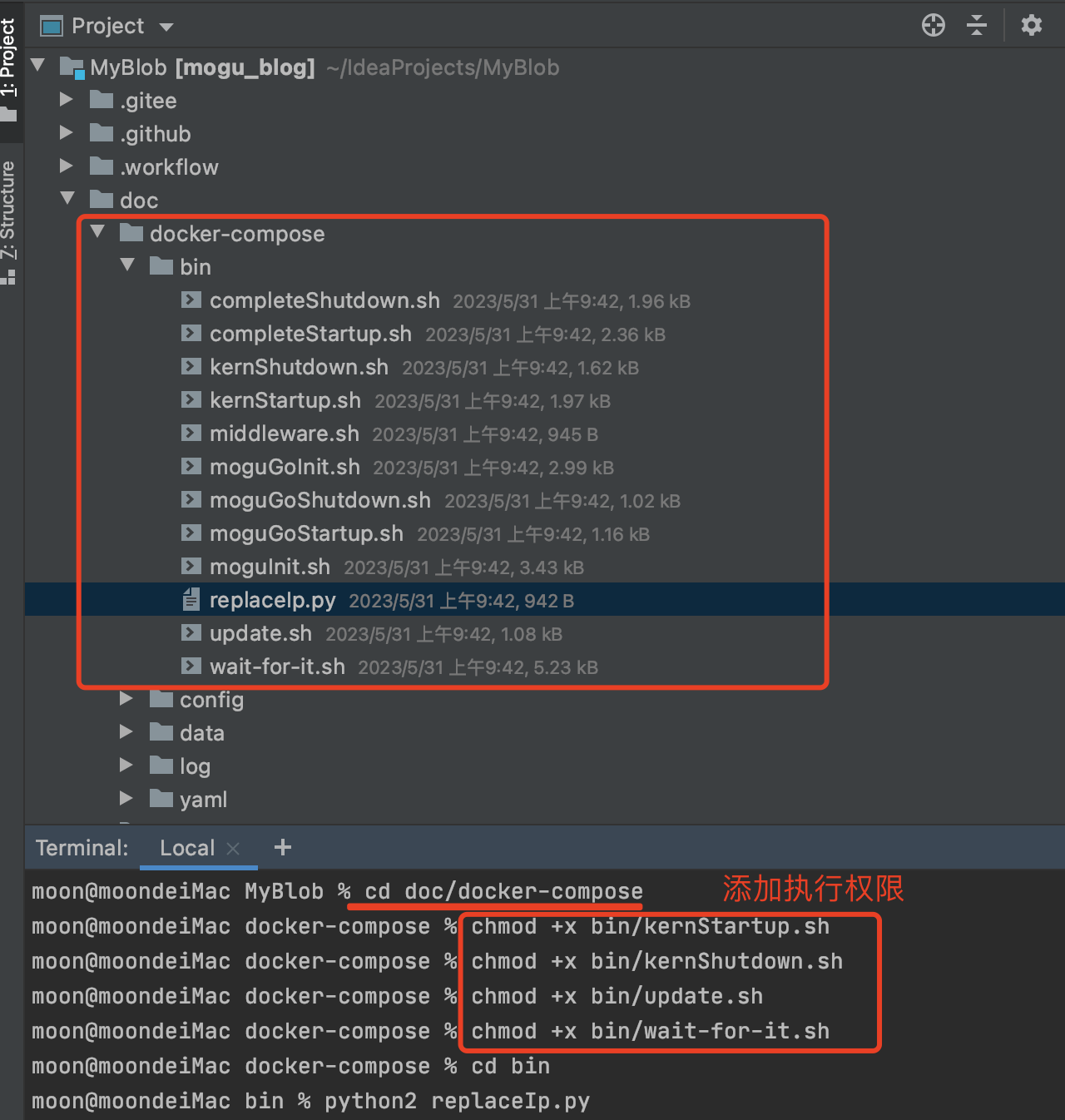This screenshot has width=1065, height=1120.
Task: Click the .github folder icon
Action: pos(102,133)
